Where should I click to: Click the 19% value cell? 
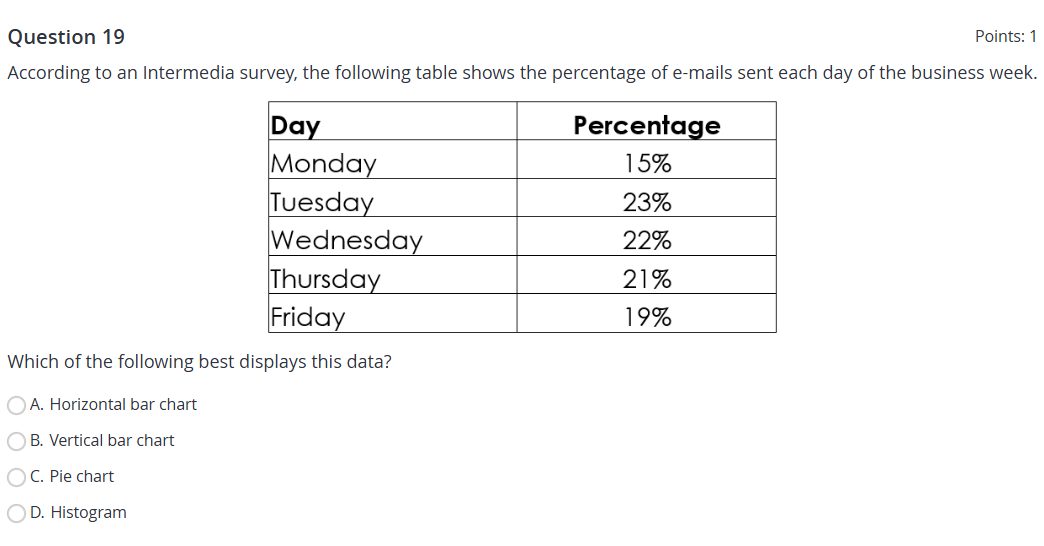(646, 317)
